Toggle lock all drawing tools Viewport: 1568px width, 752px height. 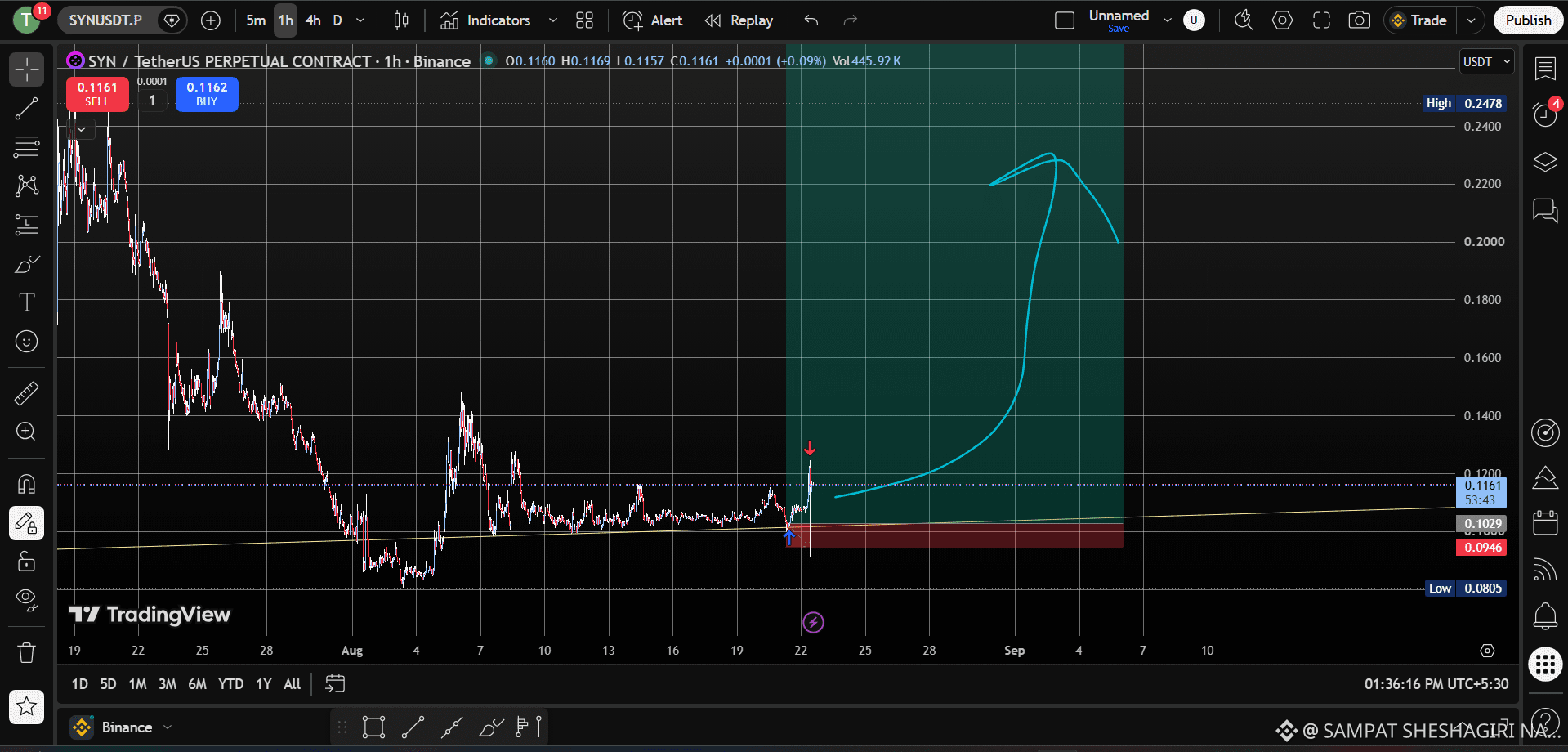tap(26, 562)
